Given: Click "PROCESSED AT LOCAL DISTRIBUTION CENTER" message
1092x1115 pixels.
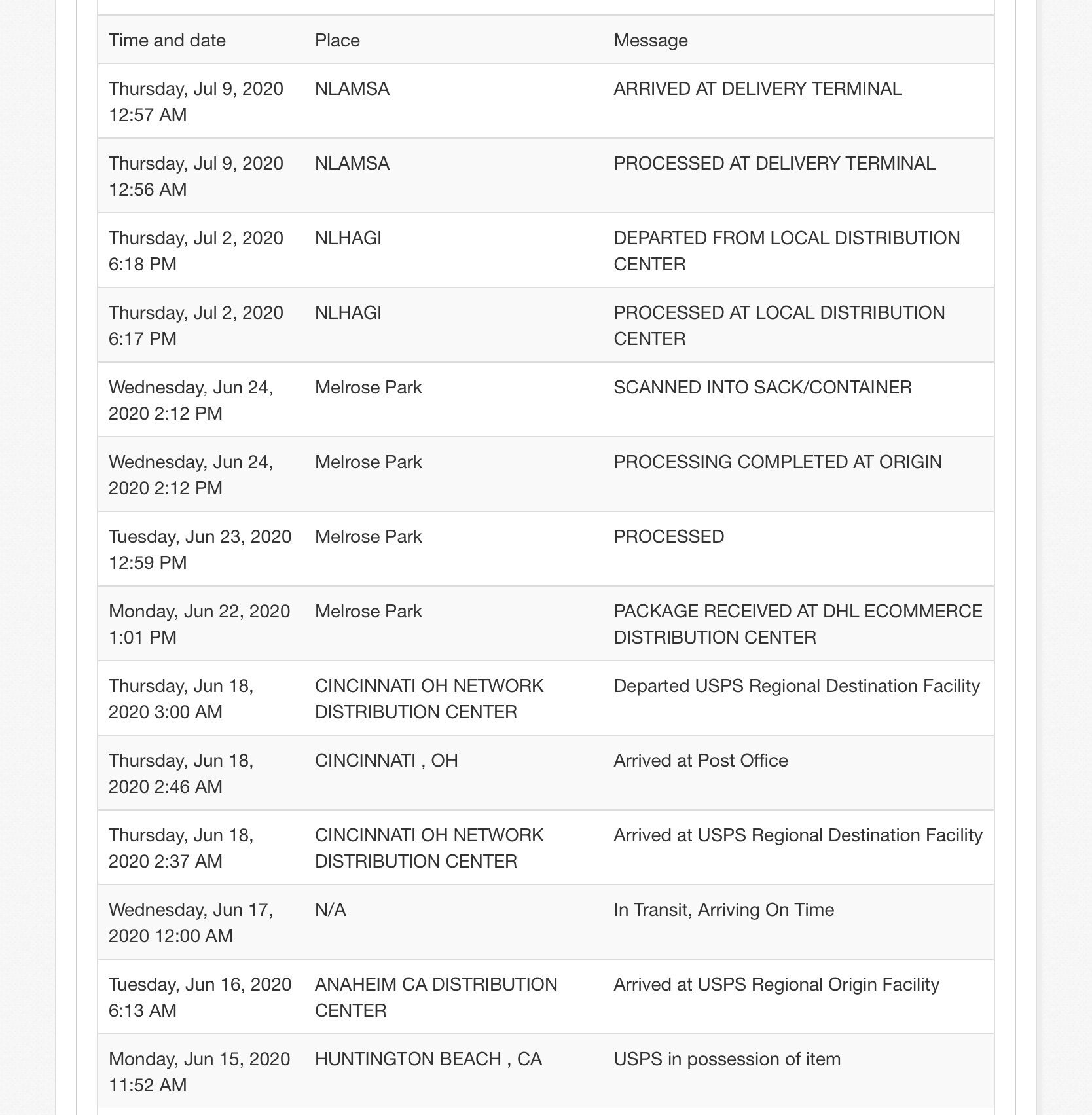Looking at the screenshot, I should click(779, 325).
